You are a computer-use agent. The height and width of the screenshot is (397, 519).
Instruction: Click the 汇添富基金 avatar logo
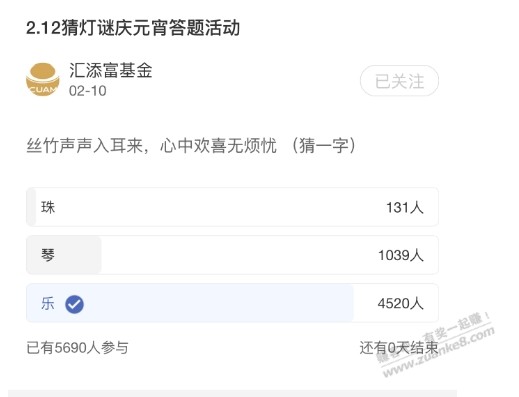click(43, 79)
